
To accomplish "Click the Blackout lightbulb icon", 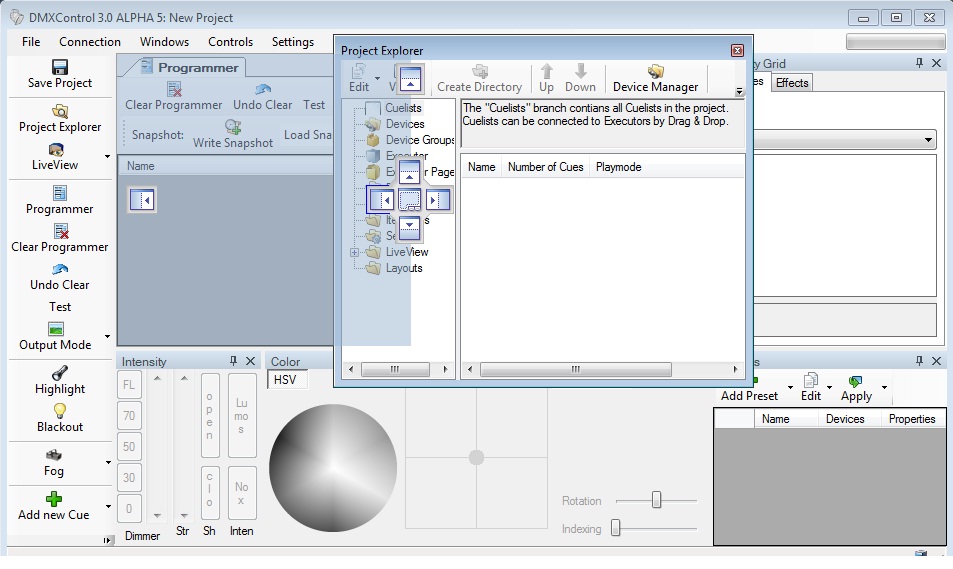I will [60, 410].
